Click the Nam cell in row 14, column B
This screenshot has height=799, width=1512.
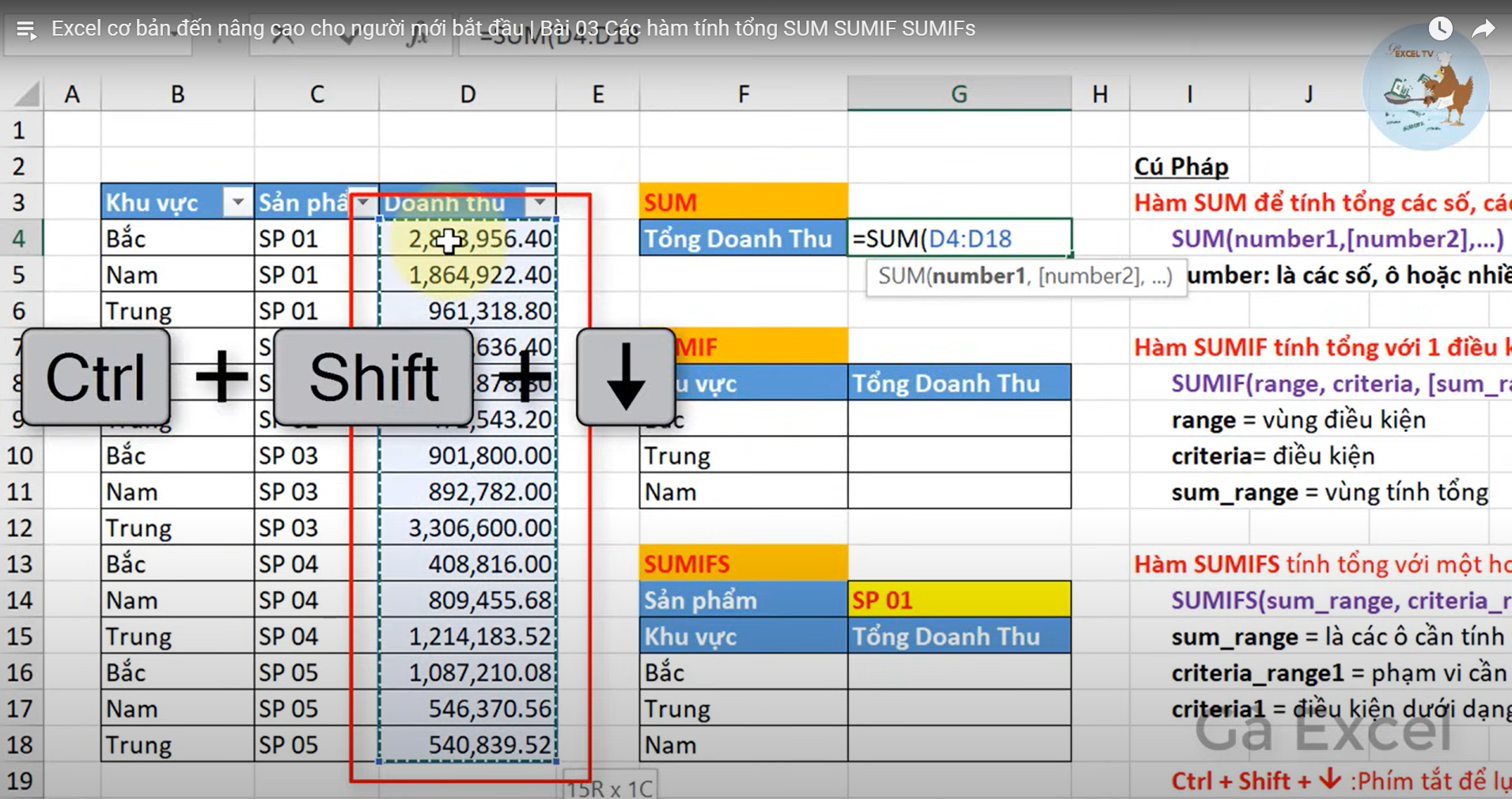(x=177, y=600)
